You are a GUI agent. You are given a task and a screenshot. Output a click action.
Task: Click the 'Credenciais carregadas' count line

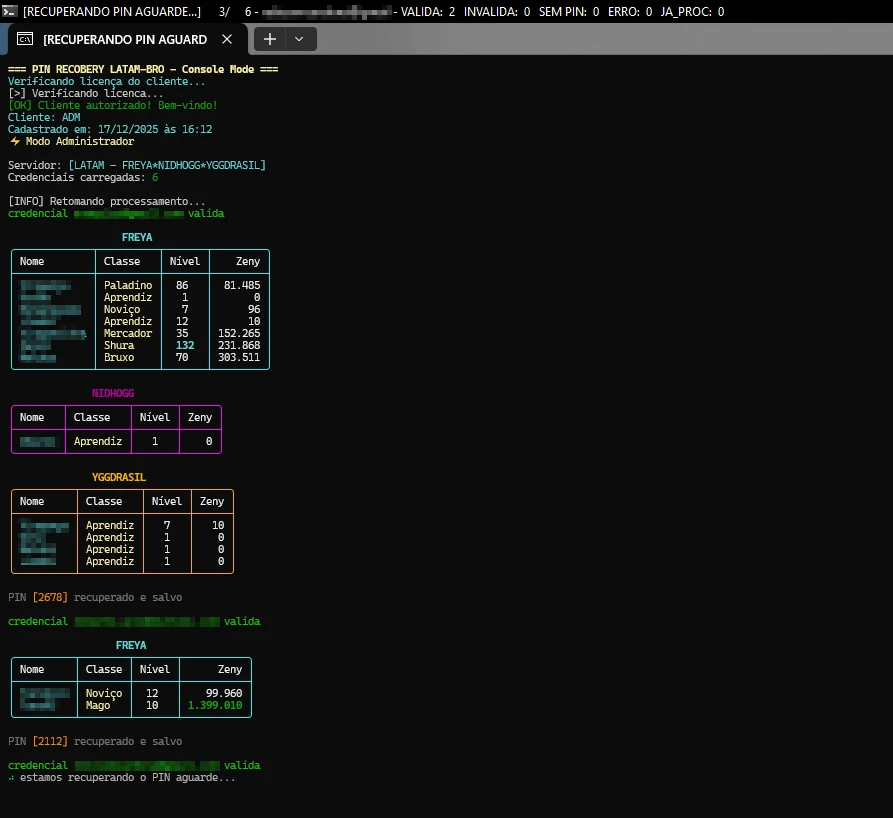click(82, 177)
